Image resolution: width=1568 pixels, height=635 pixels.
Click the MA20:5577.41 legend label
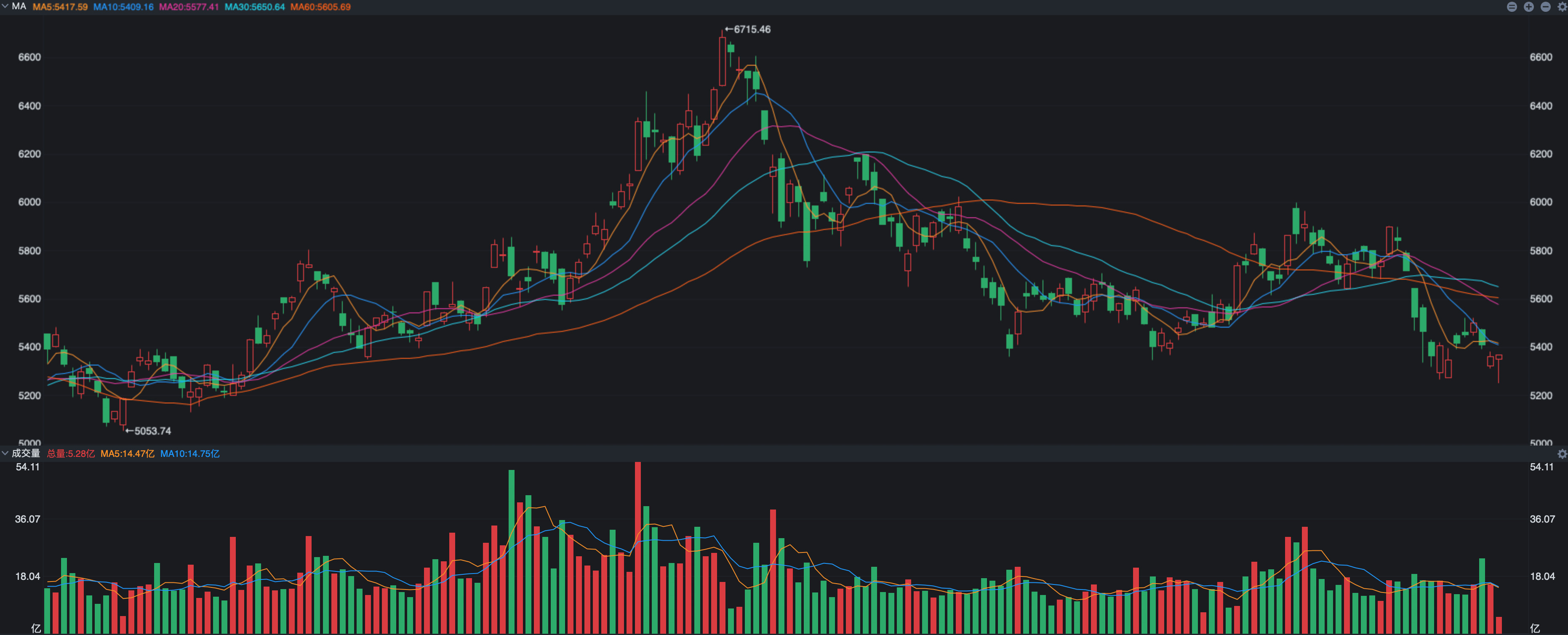(189, 7)
